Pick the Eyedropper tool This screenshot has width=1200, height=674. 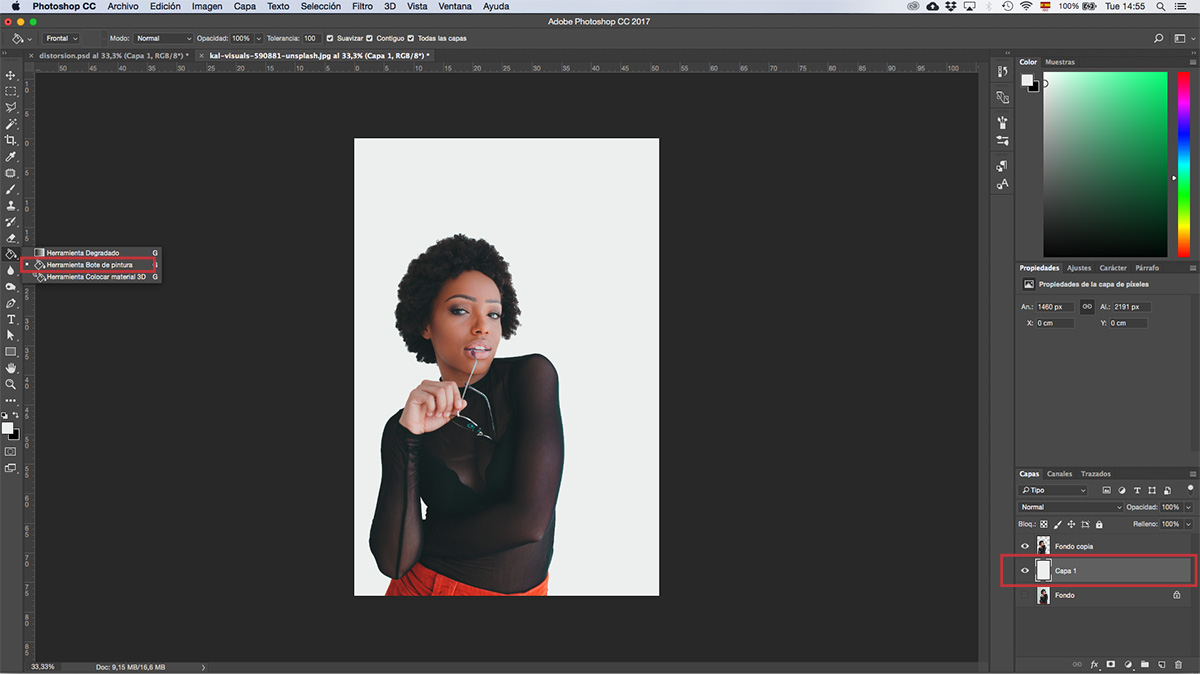11,157
